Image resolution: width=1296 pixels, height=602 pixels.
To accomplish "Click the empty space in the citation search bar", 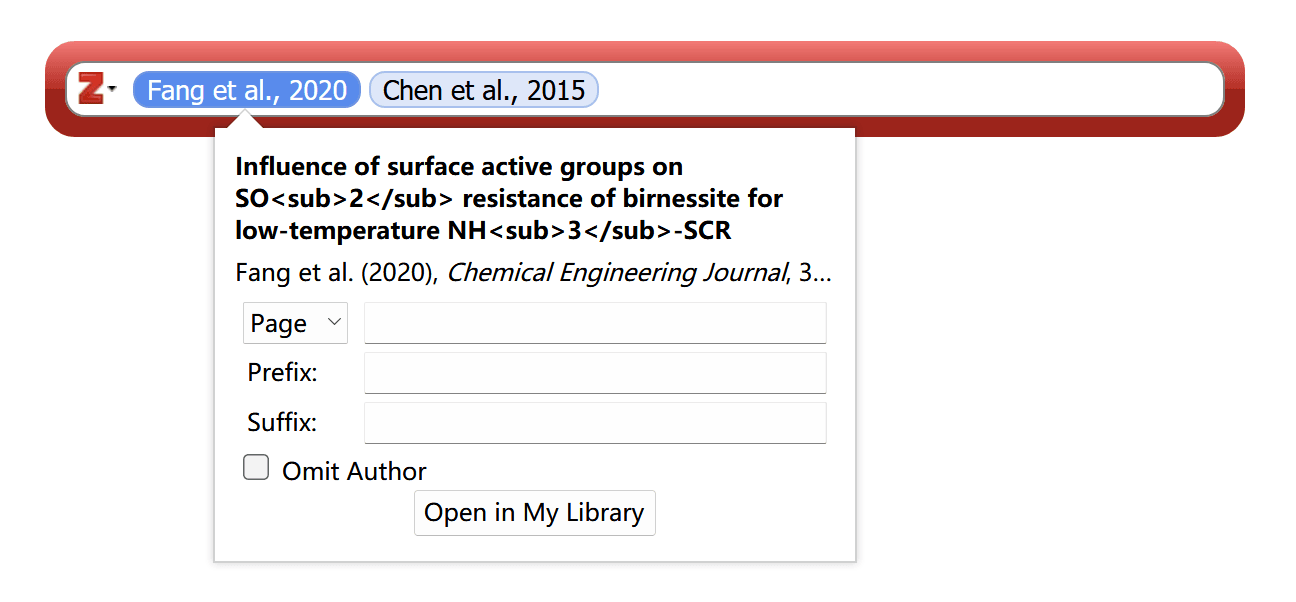I will [x=900, y=90].
